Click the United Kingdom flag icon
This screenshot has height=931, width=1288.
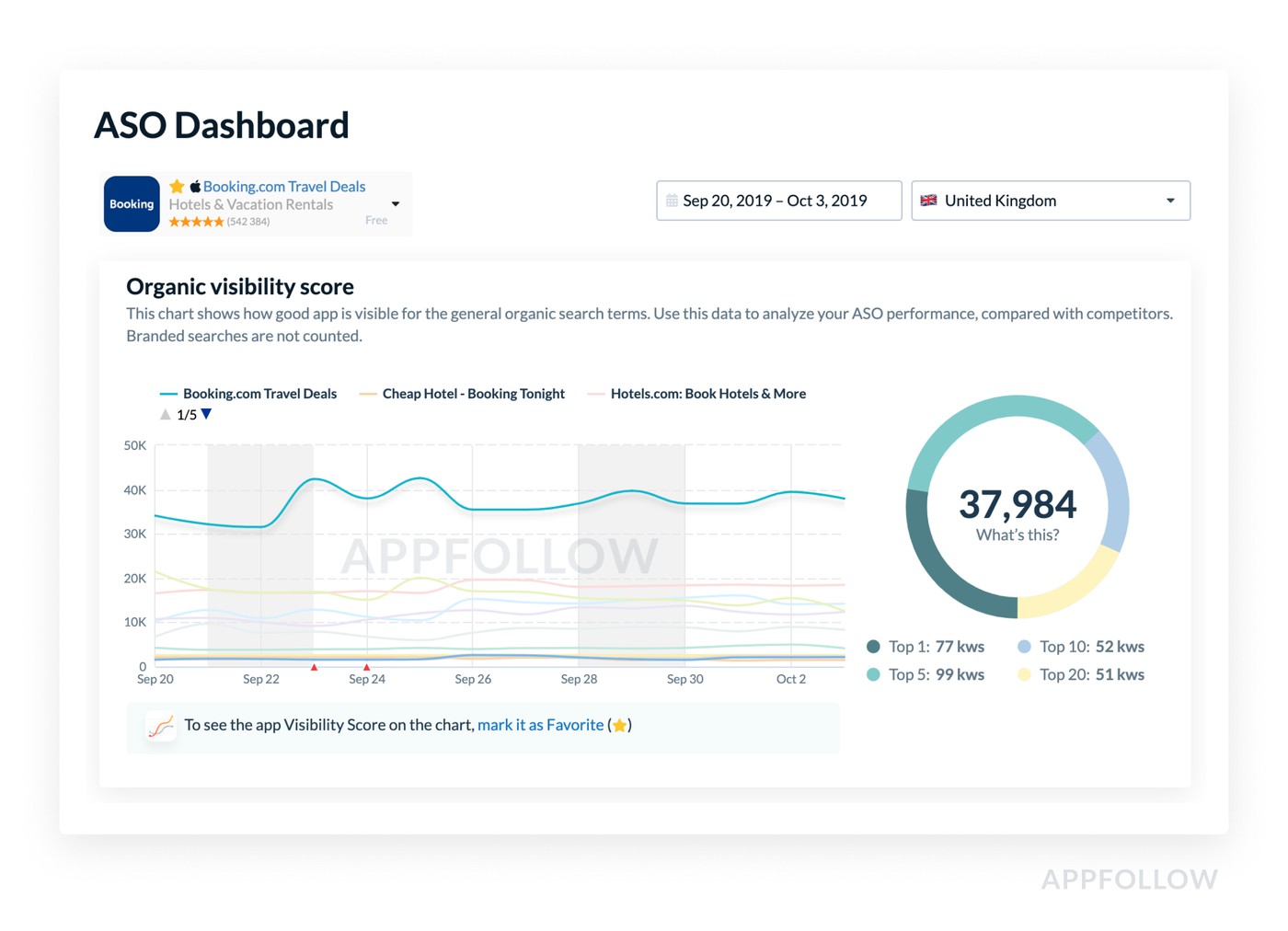928,201
